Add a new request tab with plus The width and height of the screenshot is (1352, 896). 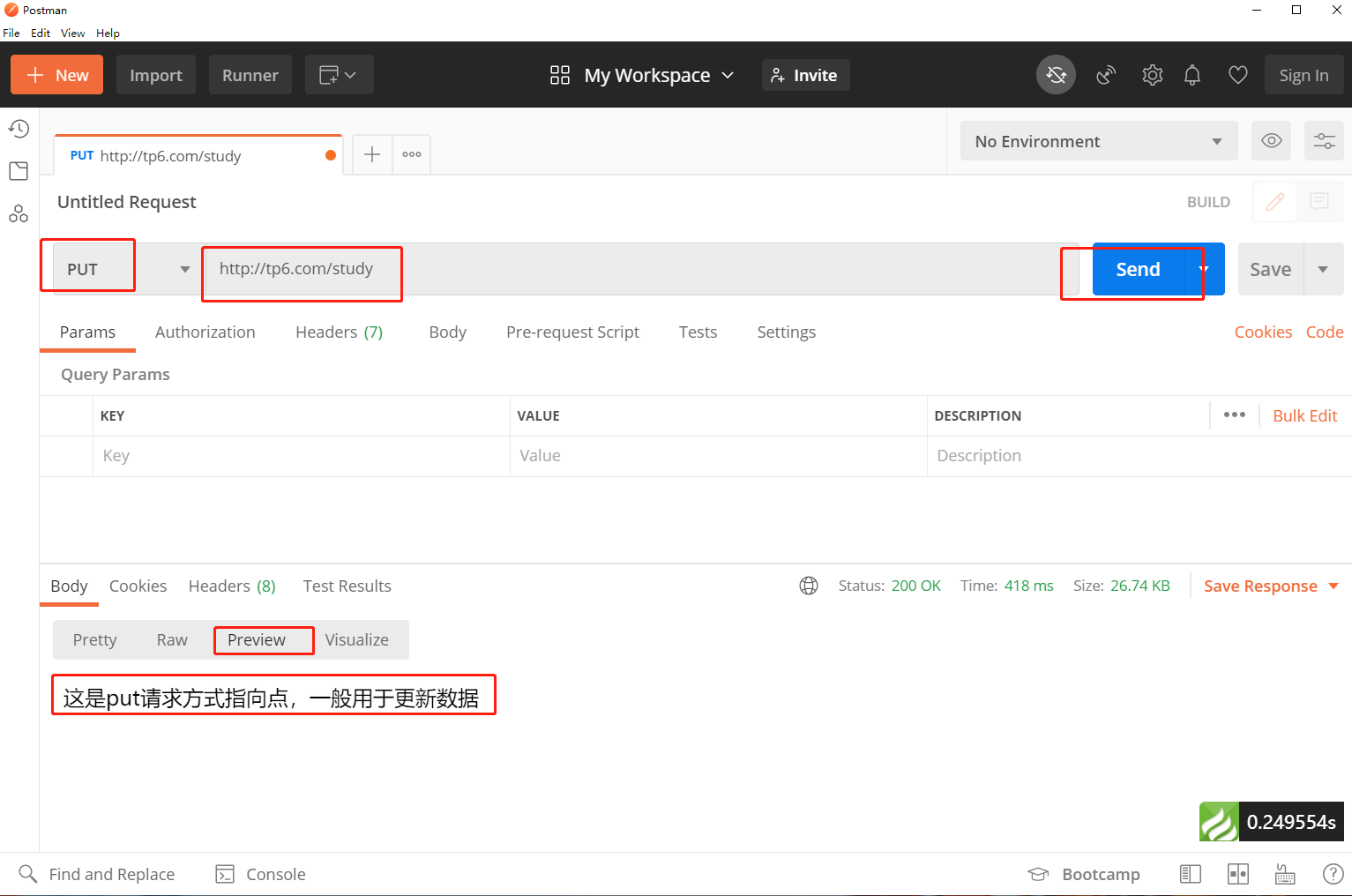click(372, 154)
